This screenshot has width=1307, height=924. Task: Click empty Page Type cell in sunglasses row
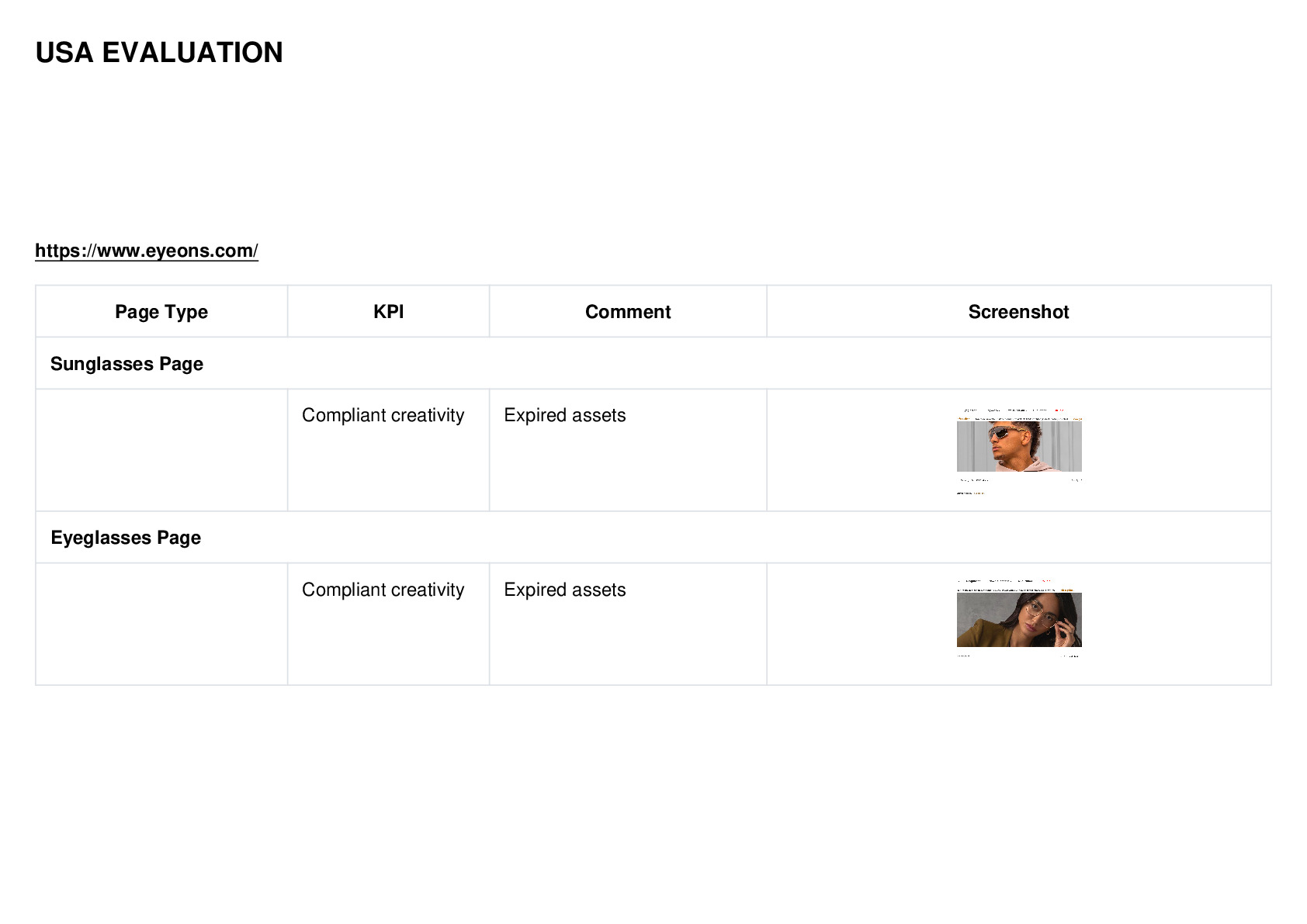click(x=161, y=450)
